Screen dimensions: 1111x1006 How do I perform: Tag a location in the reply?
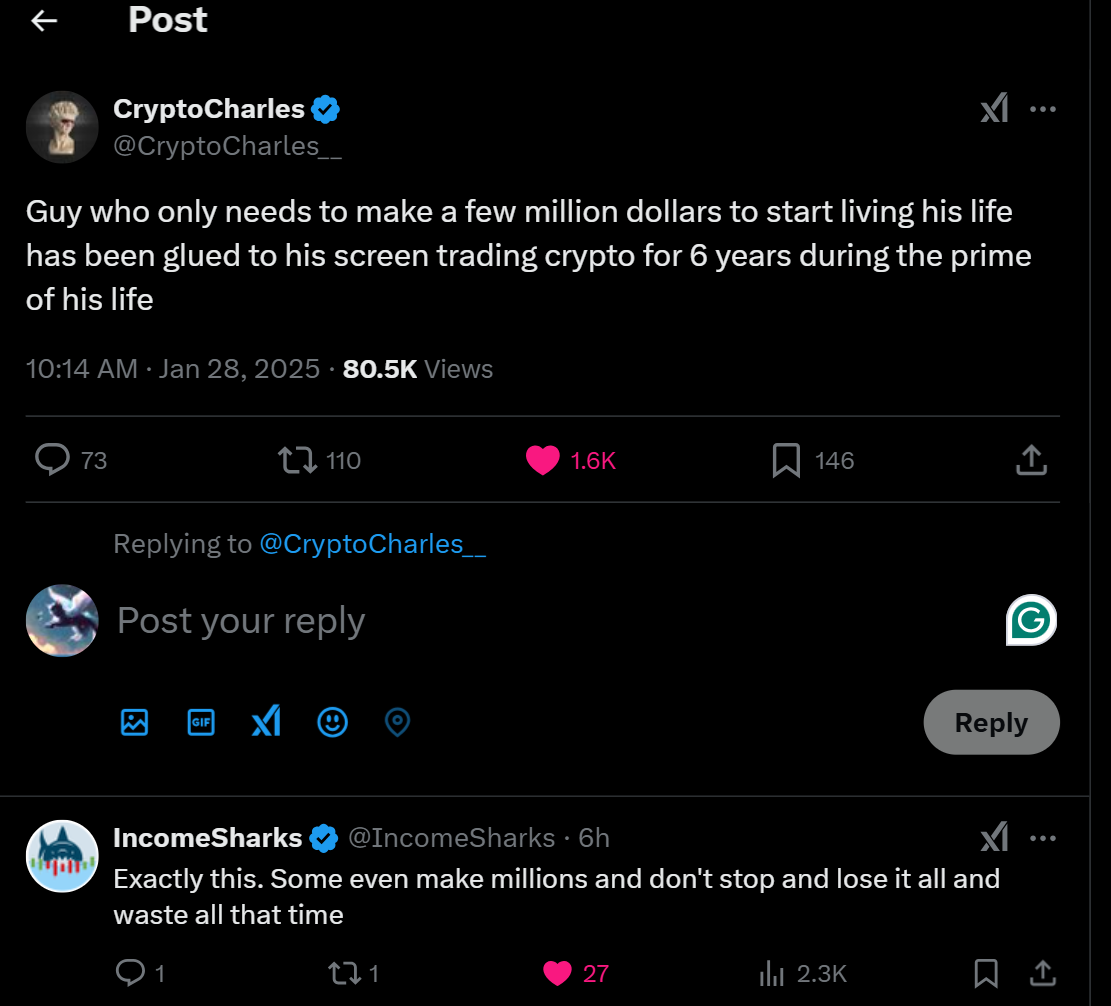[398, 722]
